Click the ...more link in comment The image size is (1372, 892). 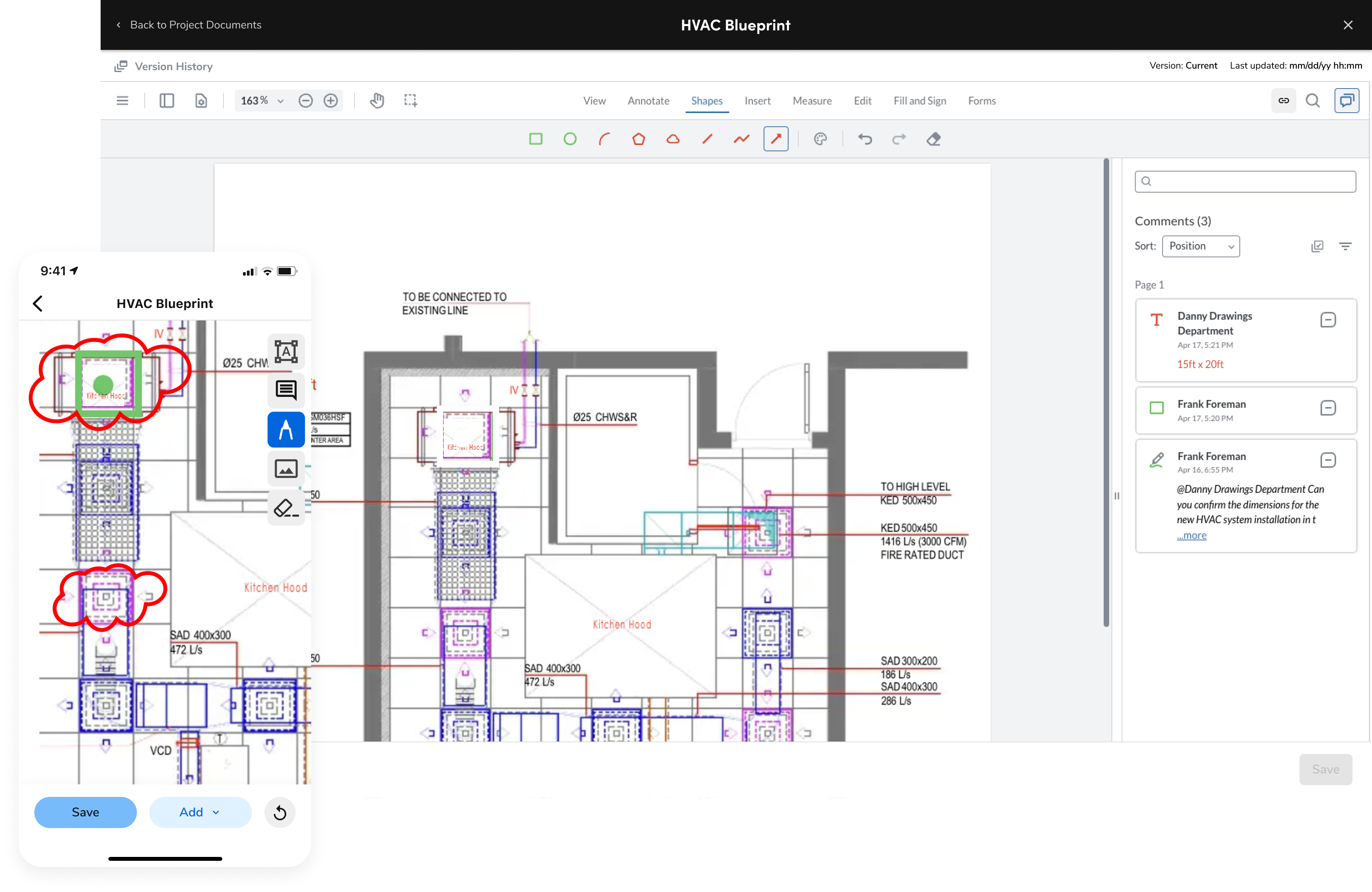pos(1191,535)
